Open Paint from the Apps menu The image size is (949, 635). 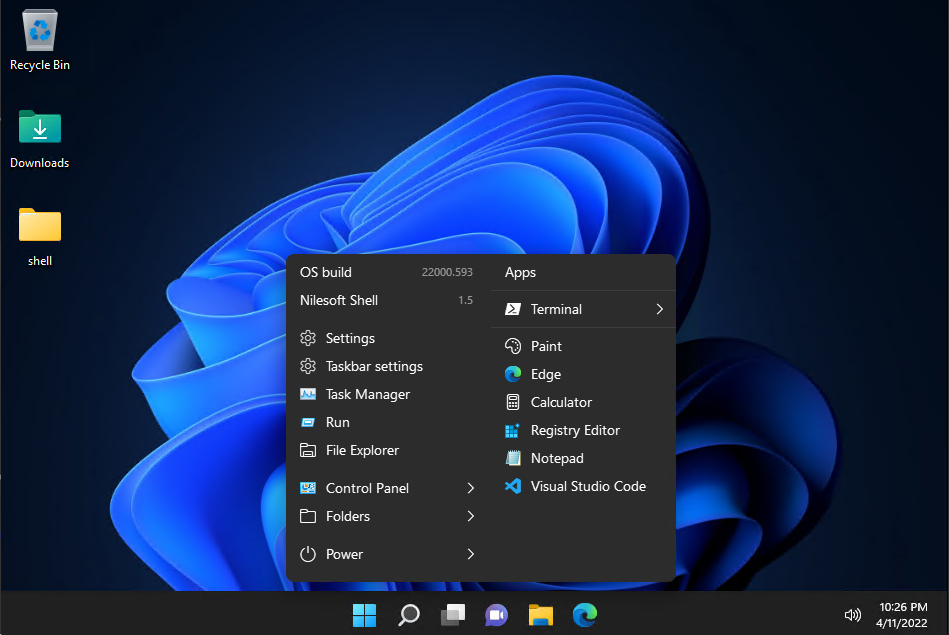(x=546, y=346)
